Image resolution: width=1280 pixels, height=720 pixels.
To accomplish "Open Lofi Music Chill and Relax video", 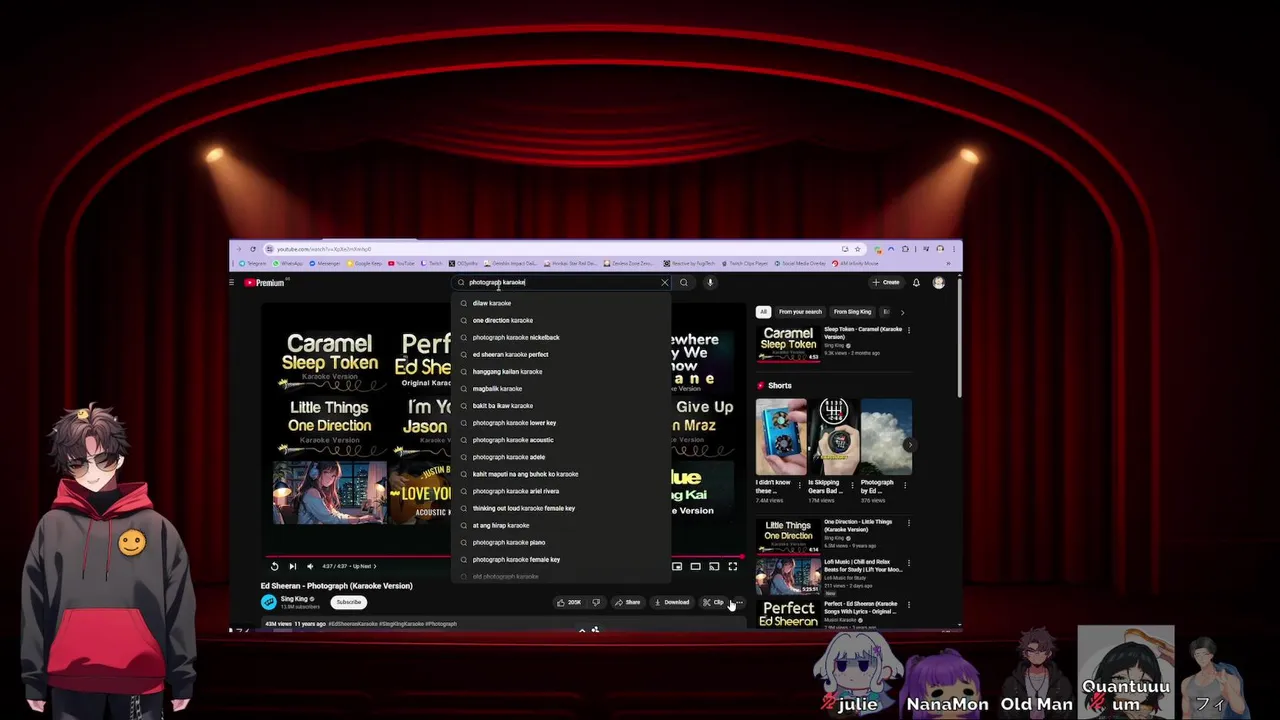I will [x=788, y=576].
